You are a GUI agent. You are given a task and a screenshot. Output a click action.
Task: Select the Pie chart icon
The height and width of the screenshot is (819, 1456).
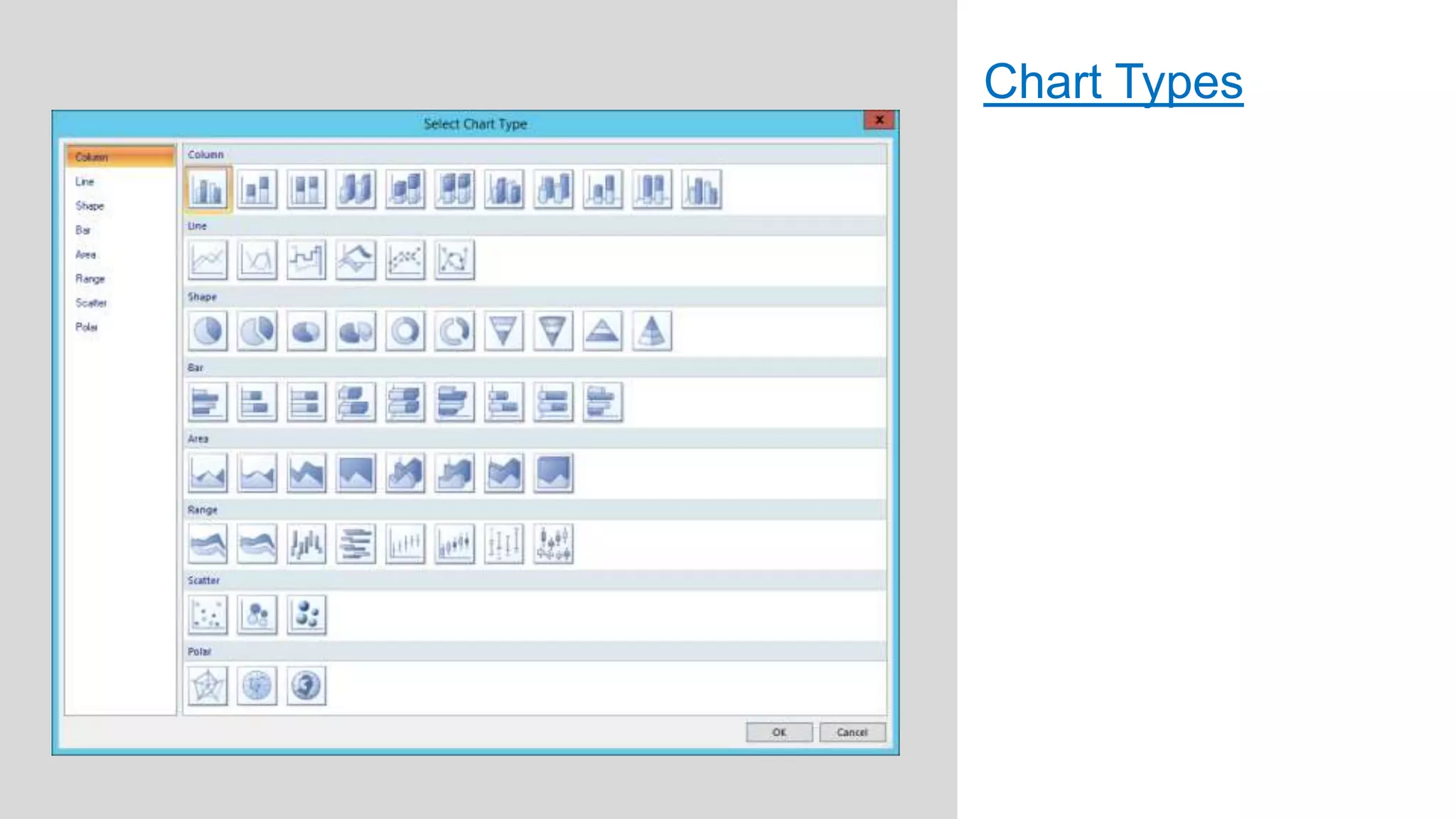pos(208,331)
